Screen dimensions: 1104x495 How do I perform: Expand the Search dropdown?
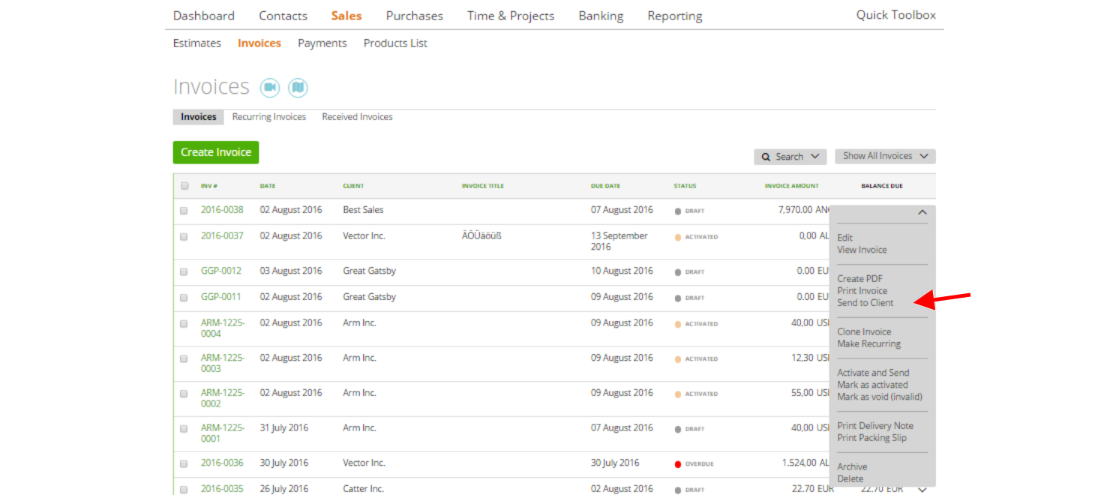(x=790, y=156)
